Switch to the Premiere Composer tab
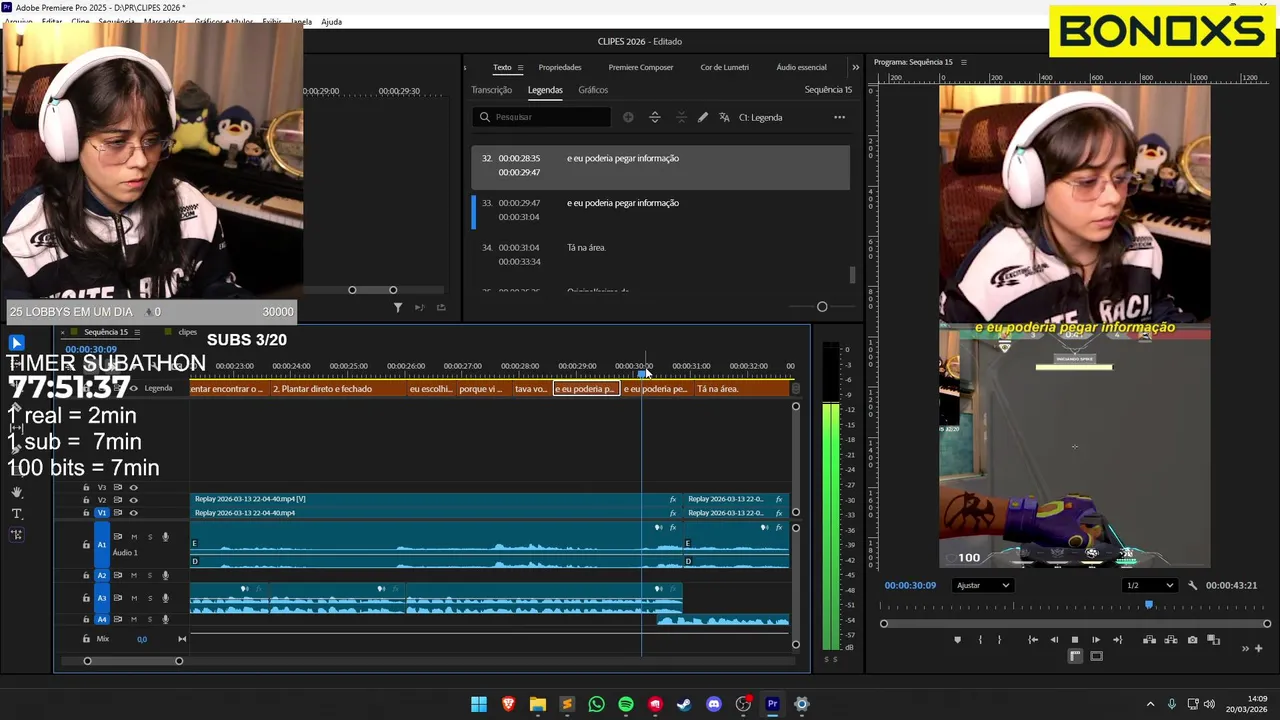Image resolution: width=1280 pixels, height=720 pixels. coord(641,67)
